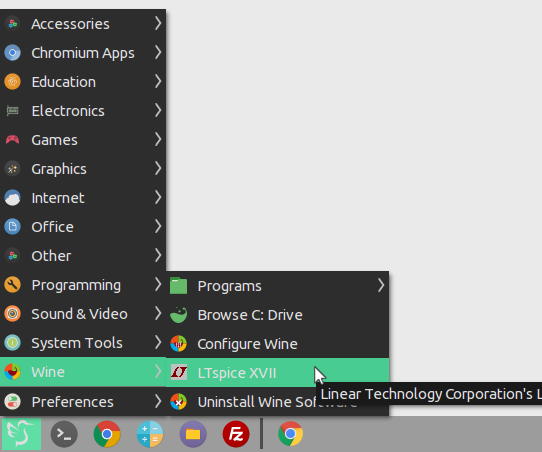Click the green Programs folder icon
The width and height of the screenshot is (542, 452).
[x=179, y=286]
